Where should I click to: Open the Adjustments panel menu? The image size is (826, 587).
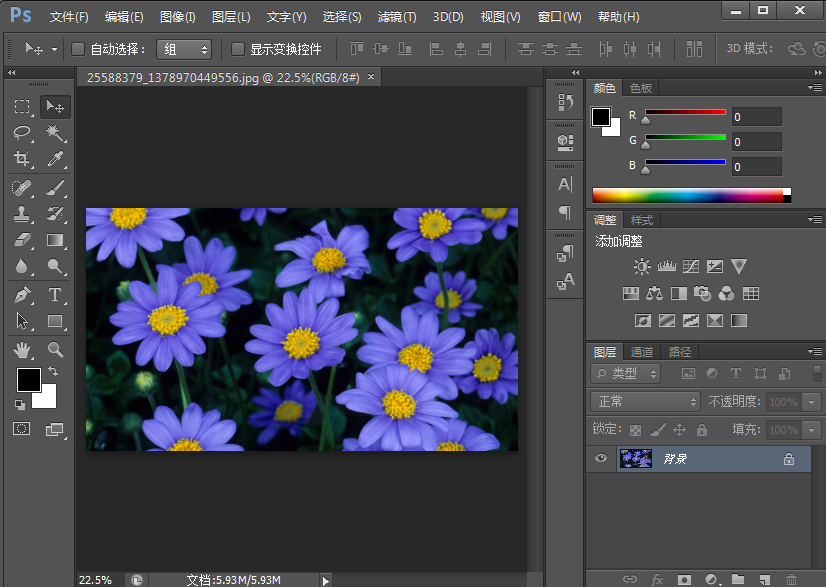click(x=815, y=219)
